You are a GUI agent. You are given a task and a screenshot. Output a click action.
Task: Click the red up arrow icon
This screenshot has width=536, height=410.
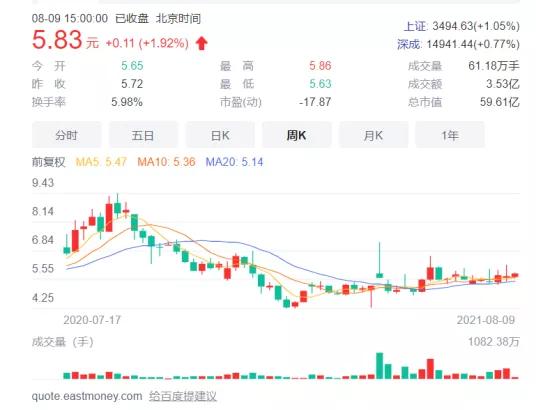click(x=202, y=44)
